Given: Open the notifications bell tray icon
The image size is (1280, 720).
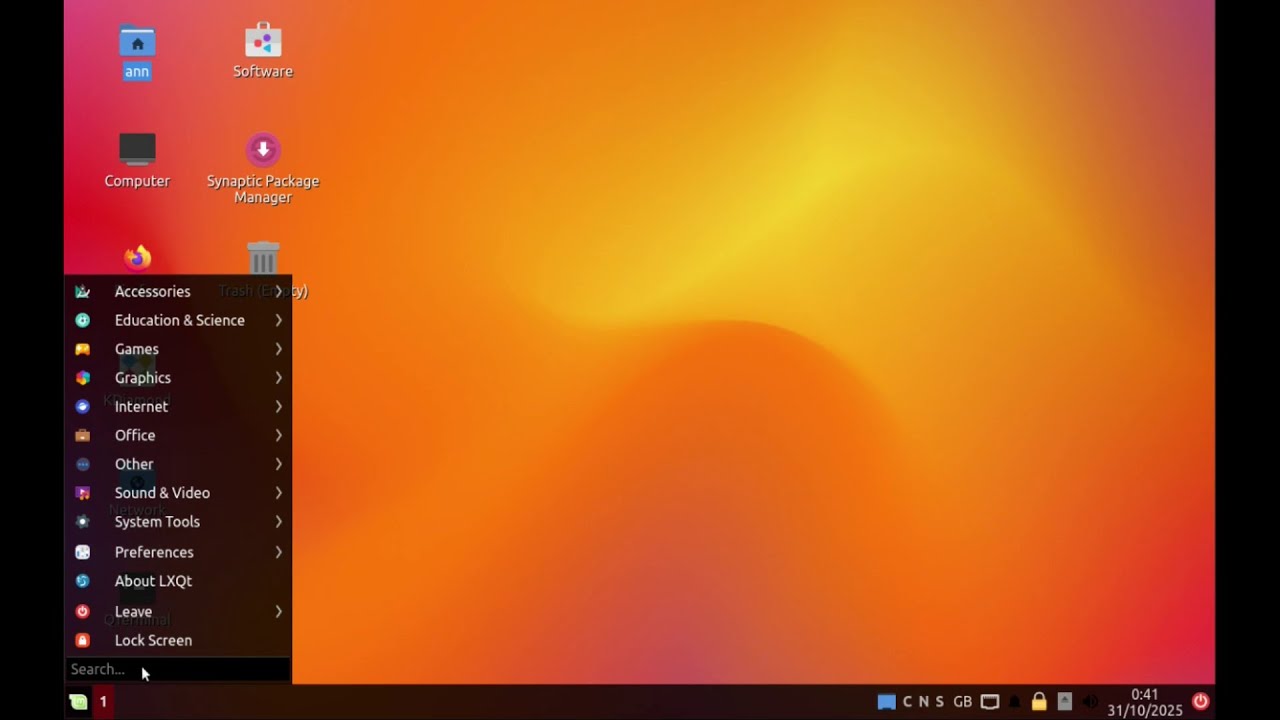Looking at the screenshot, I should pos(1014,702).
